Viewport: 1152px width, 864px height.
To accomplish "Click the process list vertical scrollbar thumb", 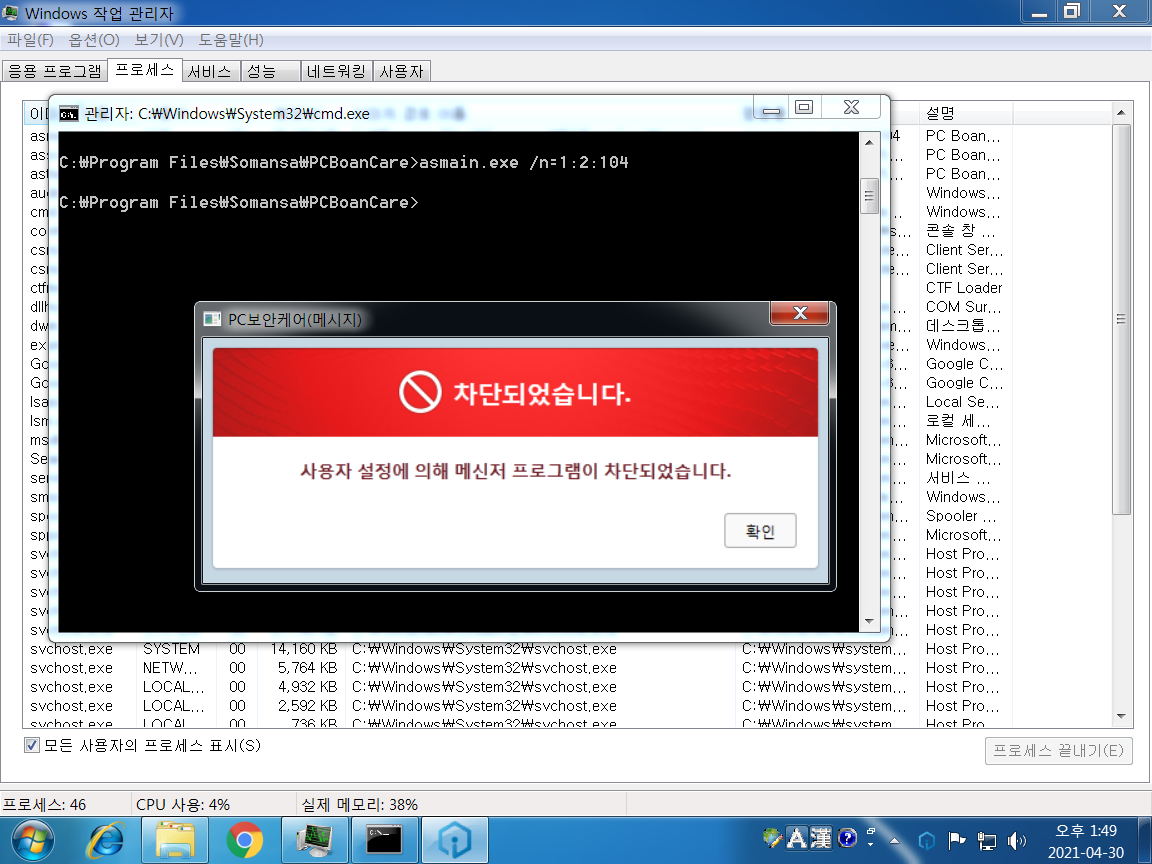I will [x=1121, y=319].
